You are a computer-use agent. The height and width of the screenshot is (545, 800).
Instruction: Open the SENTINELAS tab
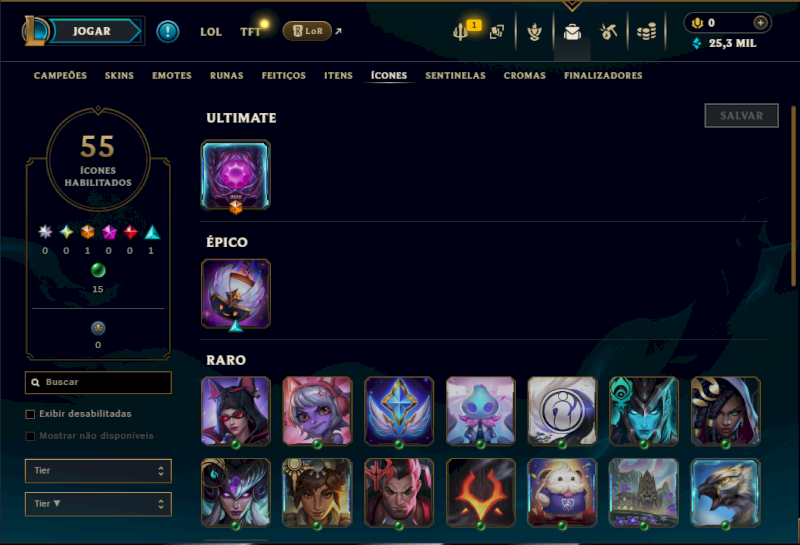(455, 76)
